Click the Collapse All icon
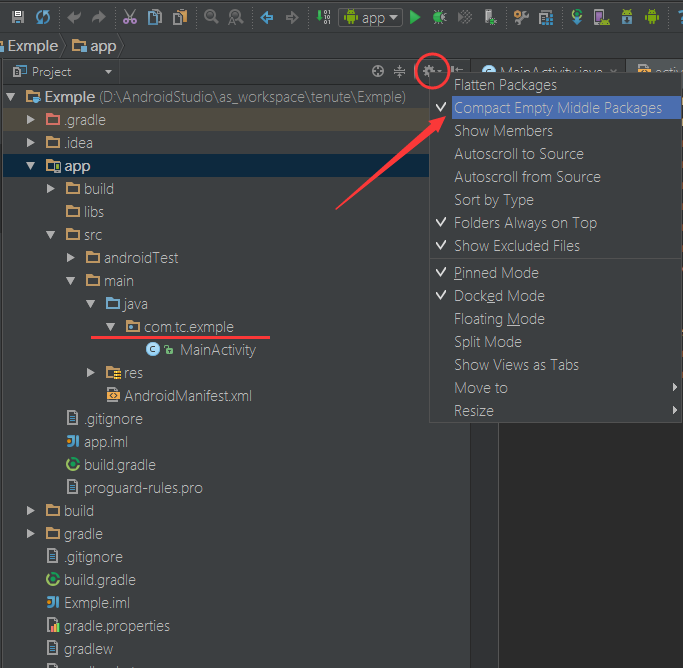 [399, 71]
